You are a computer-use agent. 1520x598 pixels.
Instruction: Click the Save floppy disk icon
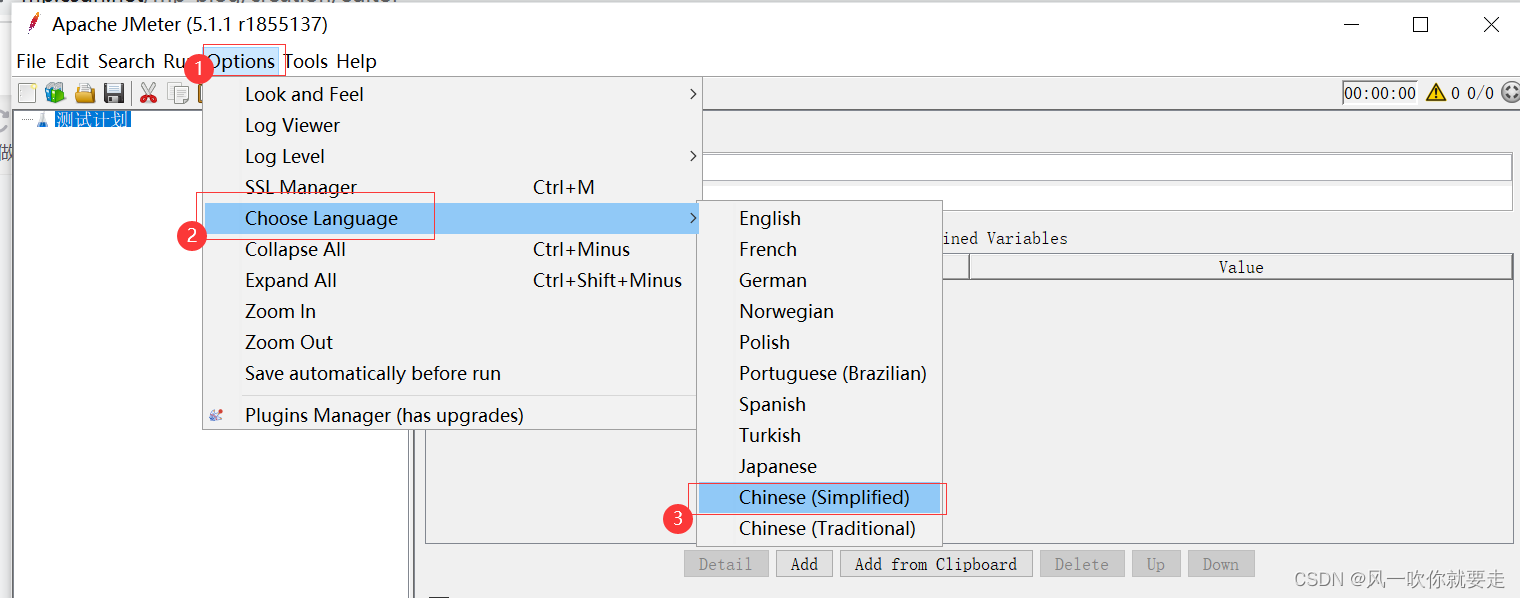(114, 93)
